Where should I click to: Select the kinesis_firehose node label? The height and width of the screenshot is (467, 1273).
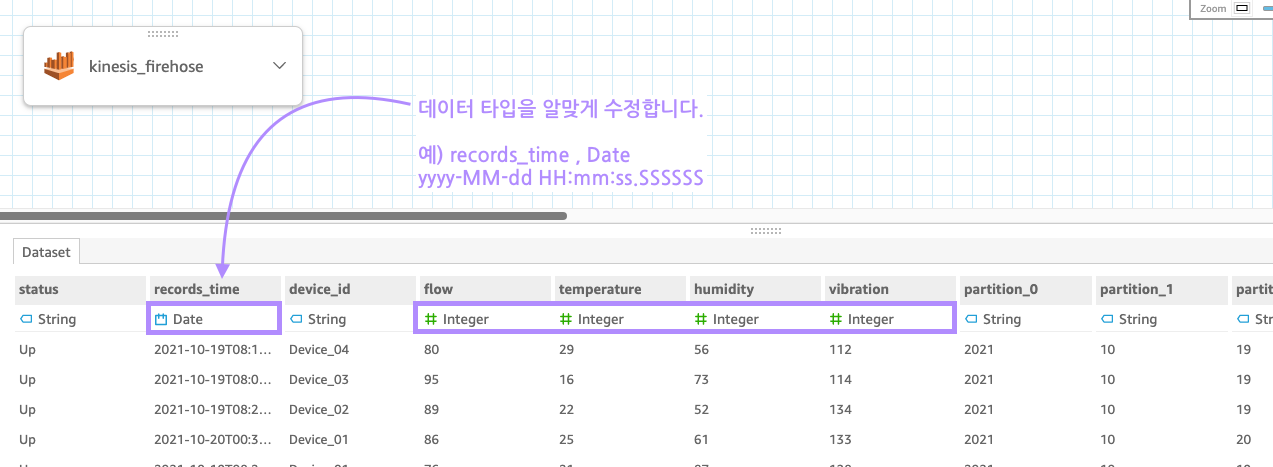146,67
